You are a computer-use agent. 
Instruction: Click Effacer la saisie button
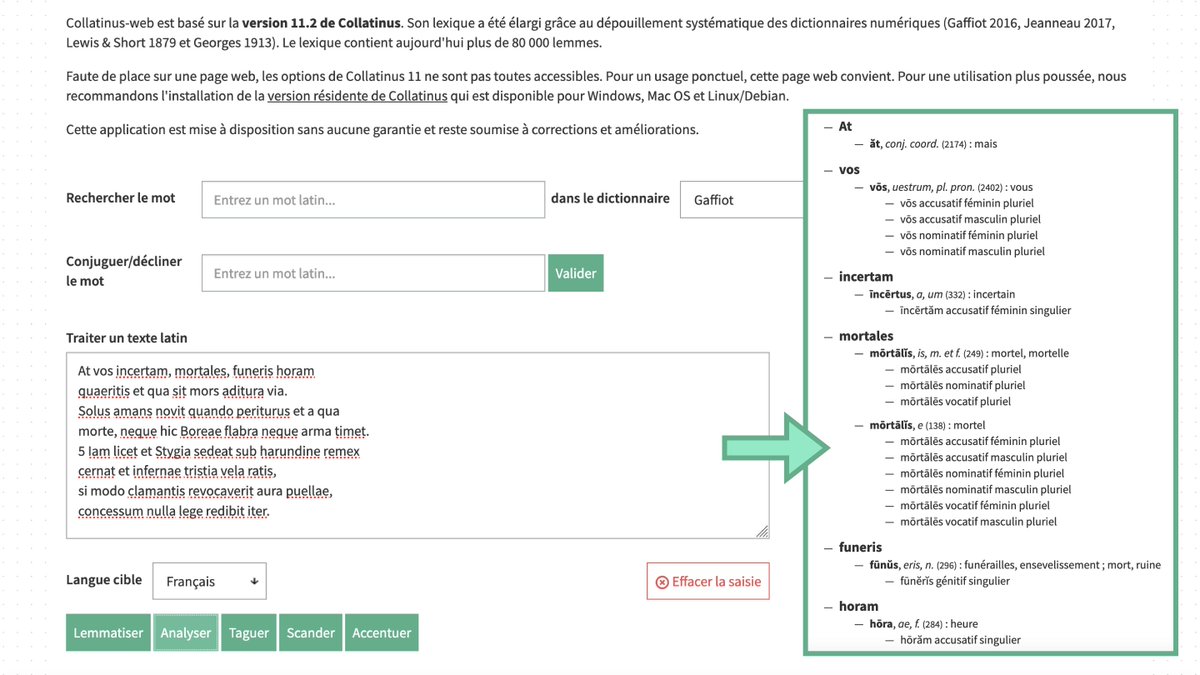coord(708,581)
